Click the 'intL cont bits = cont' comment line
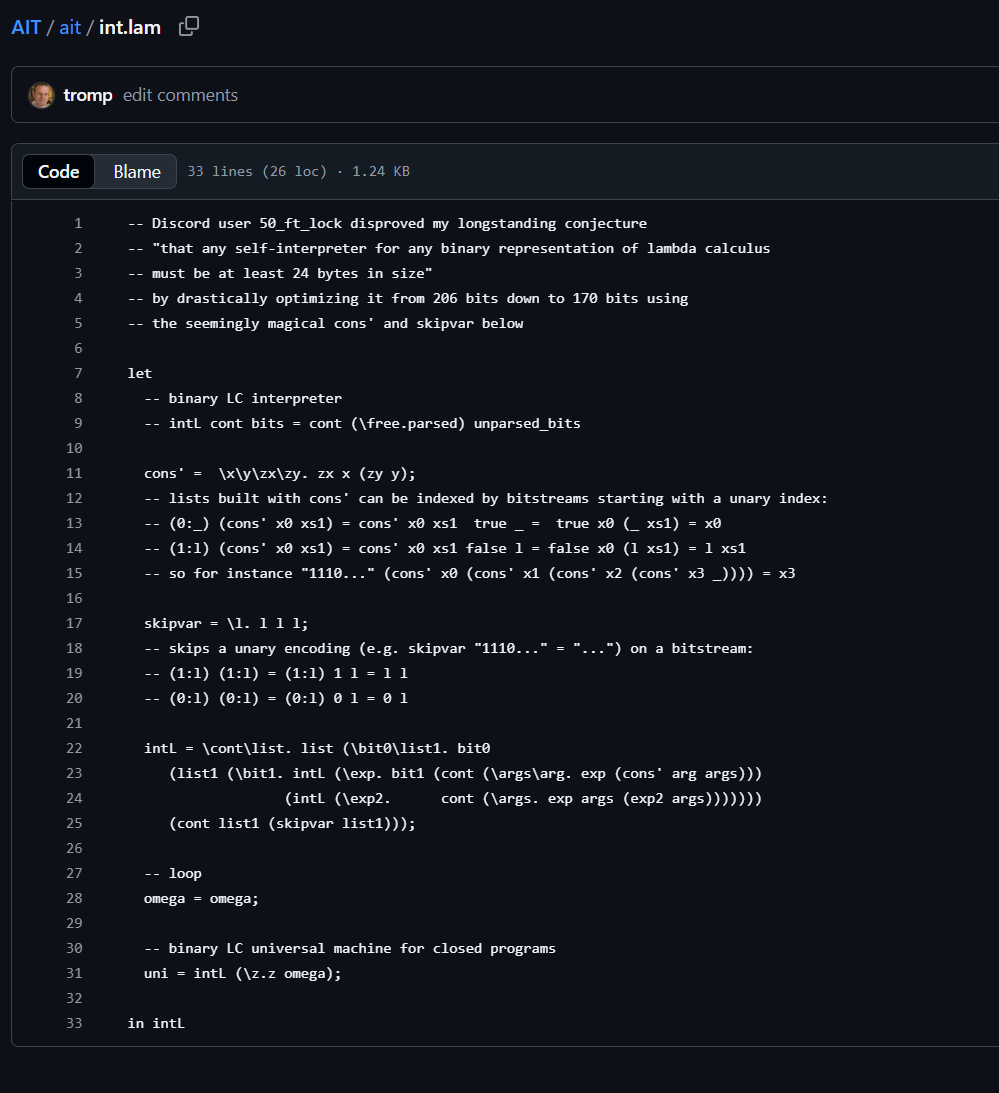Viewport: 999px width, 1093px height. tap(363, 423)
